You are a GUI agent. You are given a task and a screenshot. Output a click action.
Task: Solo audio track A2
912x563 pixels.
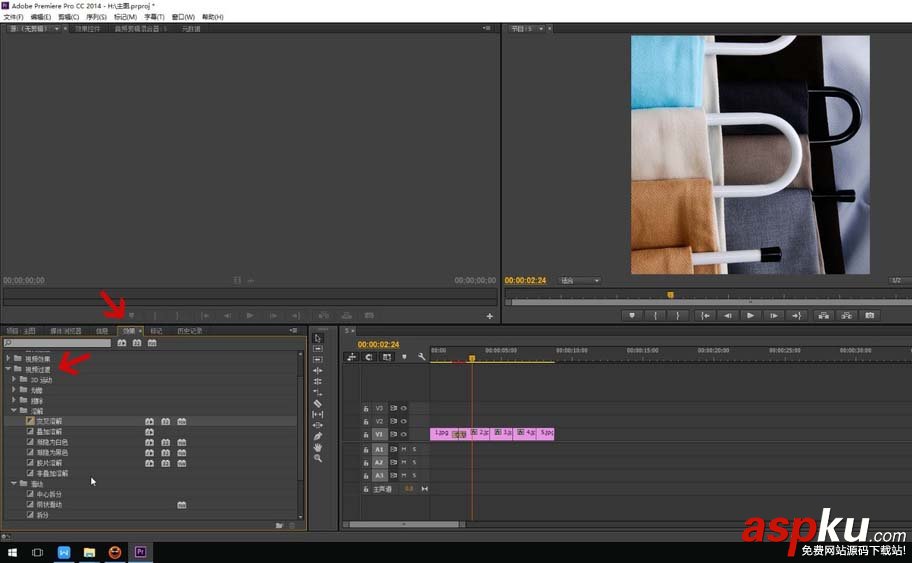pyautogui.click(x=414, y=462)
